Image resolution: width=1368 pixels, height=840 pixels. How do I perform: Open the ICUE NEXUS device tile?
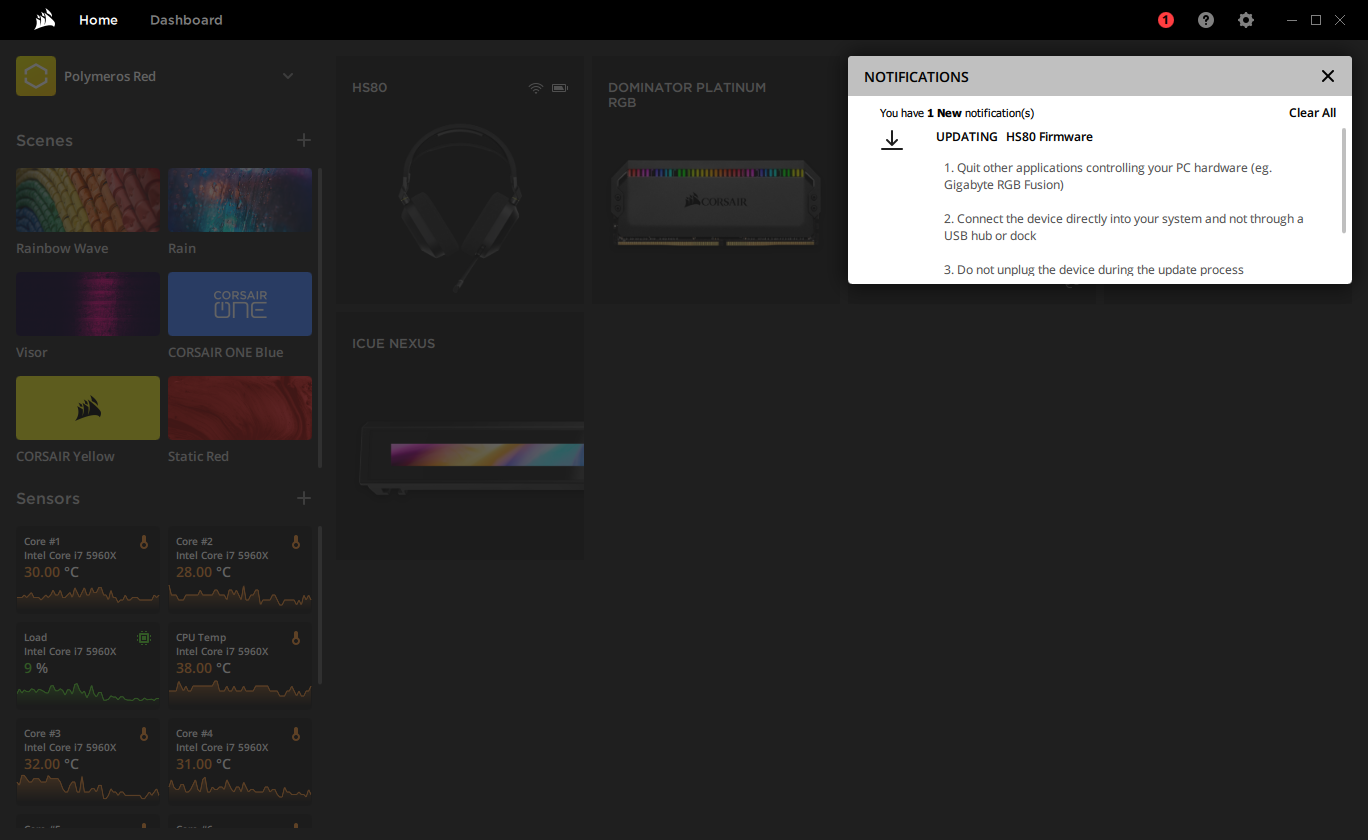[x=460, y=436]
